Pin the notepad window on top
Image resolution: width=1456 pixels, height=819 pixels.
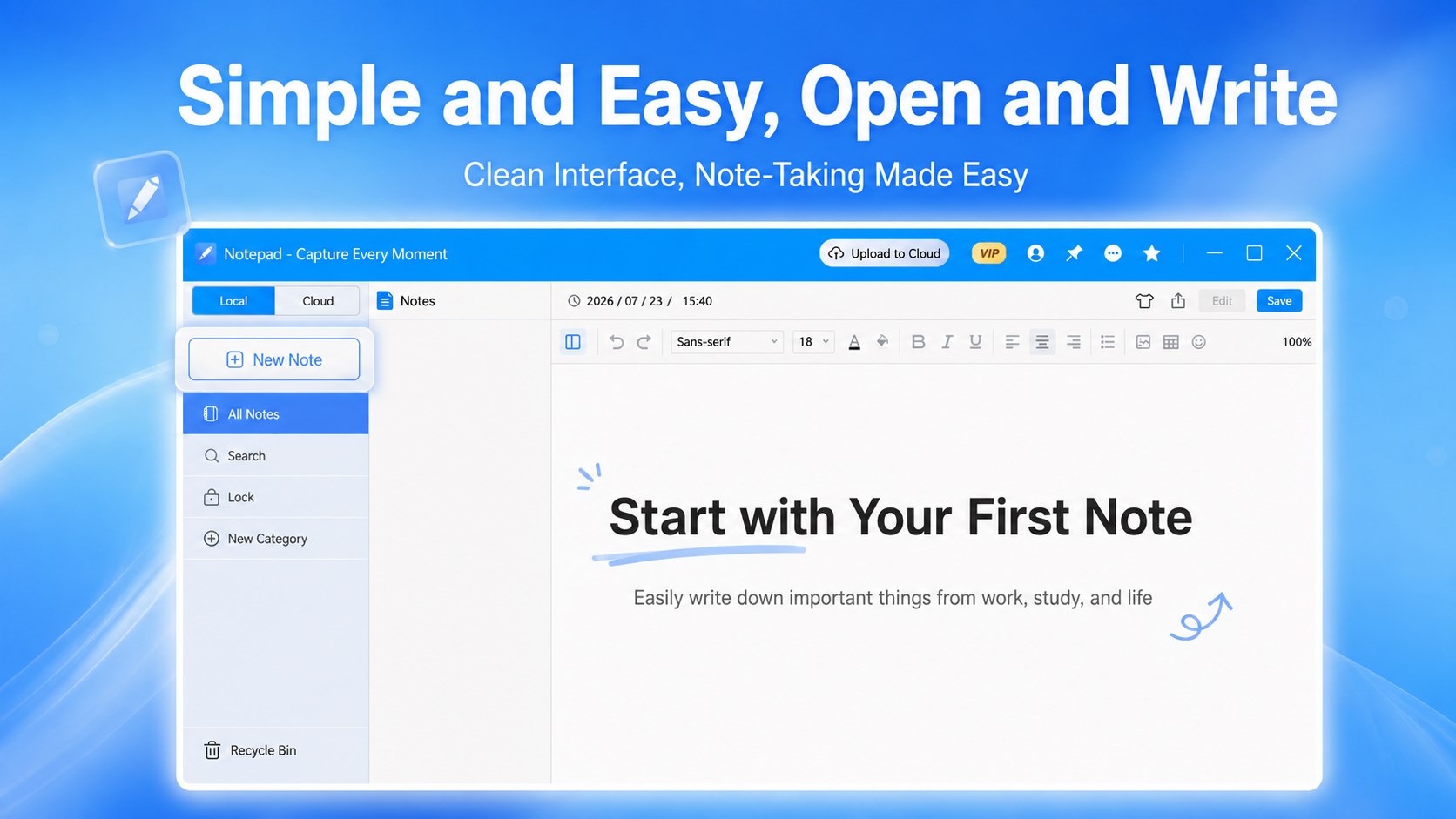coord(1075,253)
